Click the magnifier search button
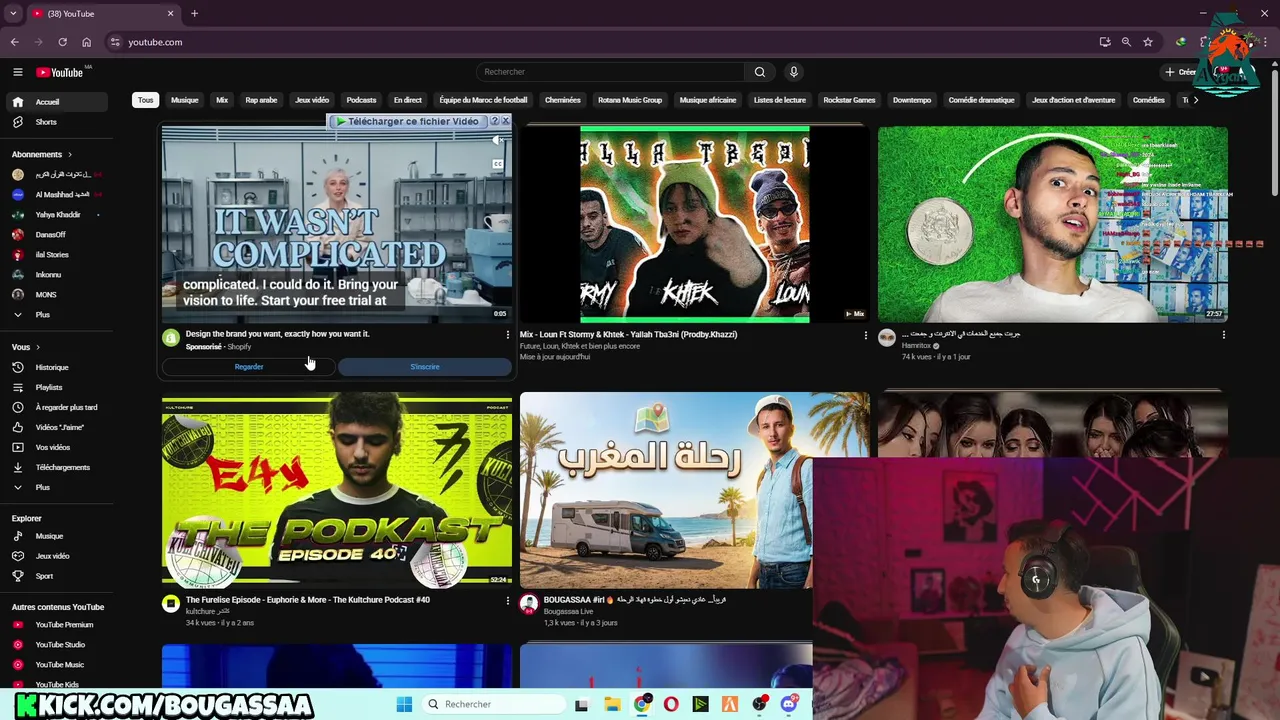Viewport: 1280px width, 720px height. (759, 72)
